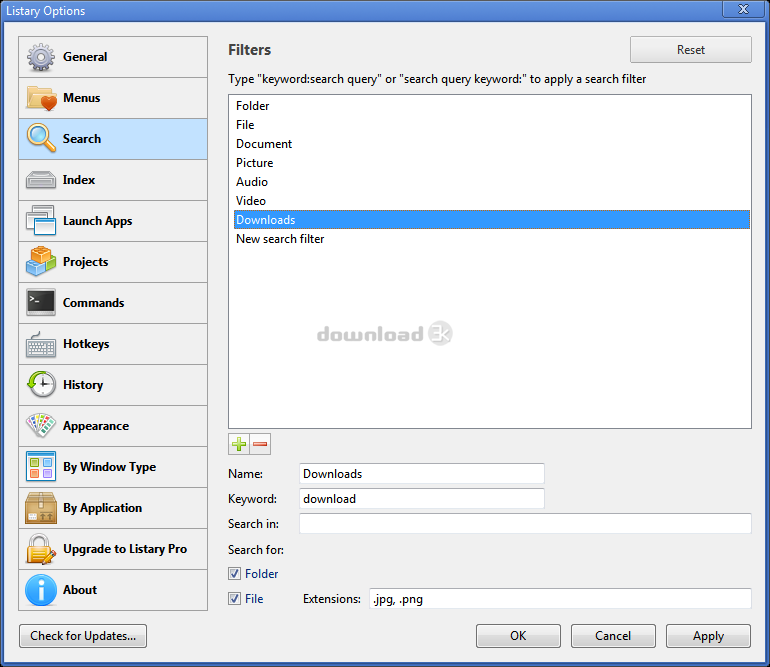This screenshot has width=770, height=667.
Task: Open the Commands terminal icon
Action: [x=41, y=303]
